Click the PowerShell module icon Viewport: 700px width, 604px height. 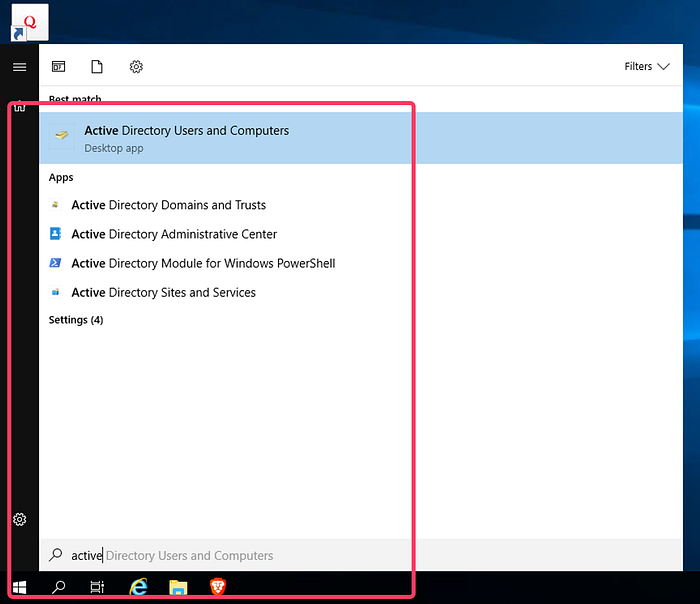(55, 262)
